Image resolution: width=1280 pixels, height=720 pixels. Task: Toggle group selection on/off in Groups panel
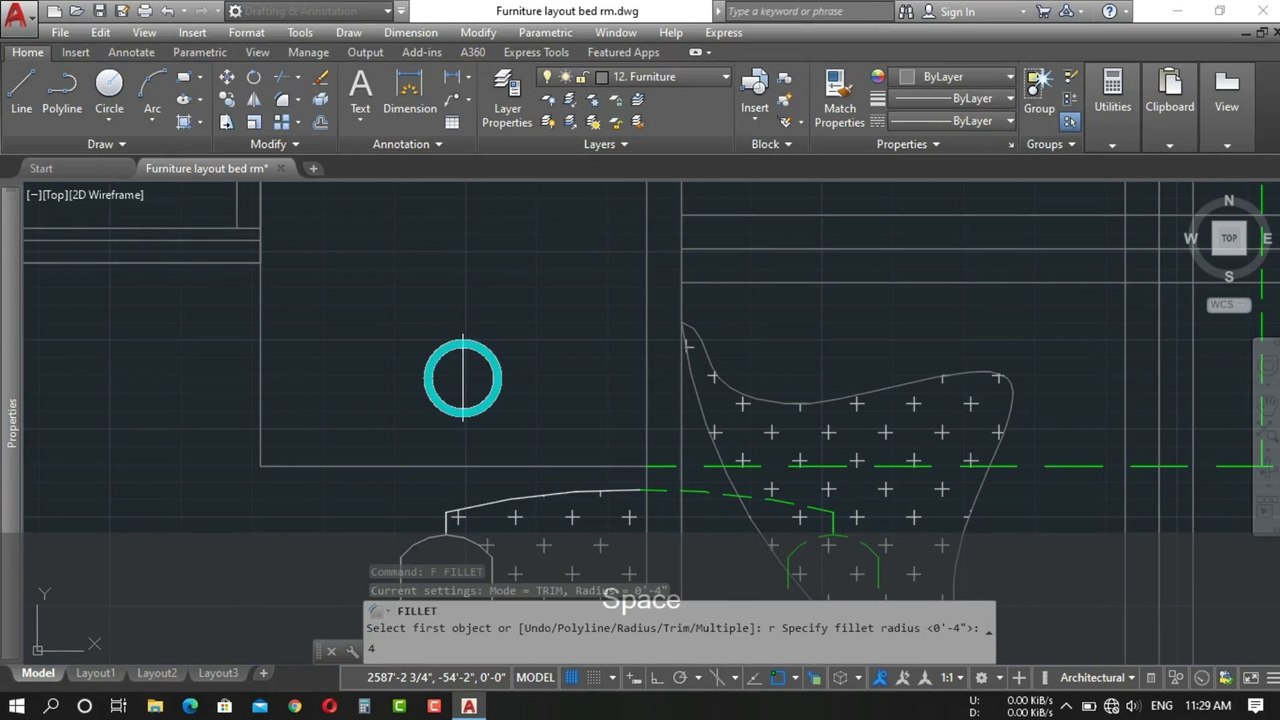(1071, 122)
